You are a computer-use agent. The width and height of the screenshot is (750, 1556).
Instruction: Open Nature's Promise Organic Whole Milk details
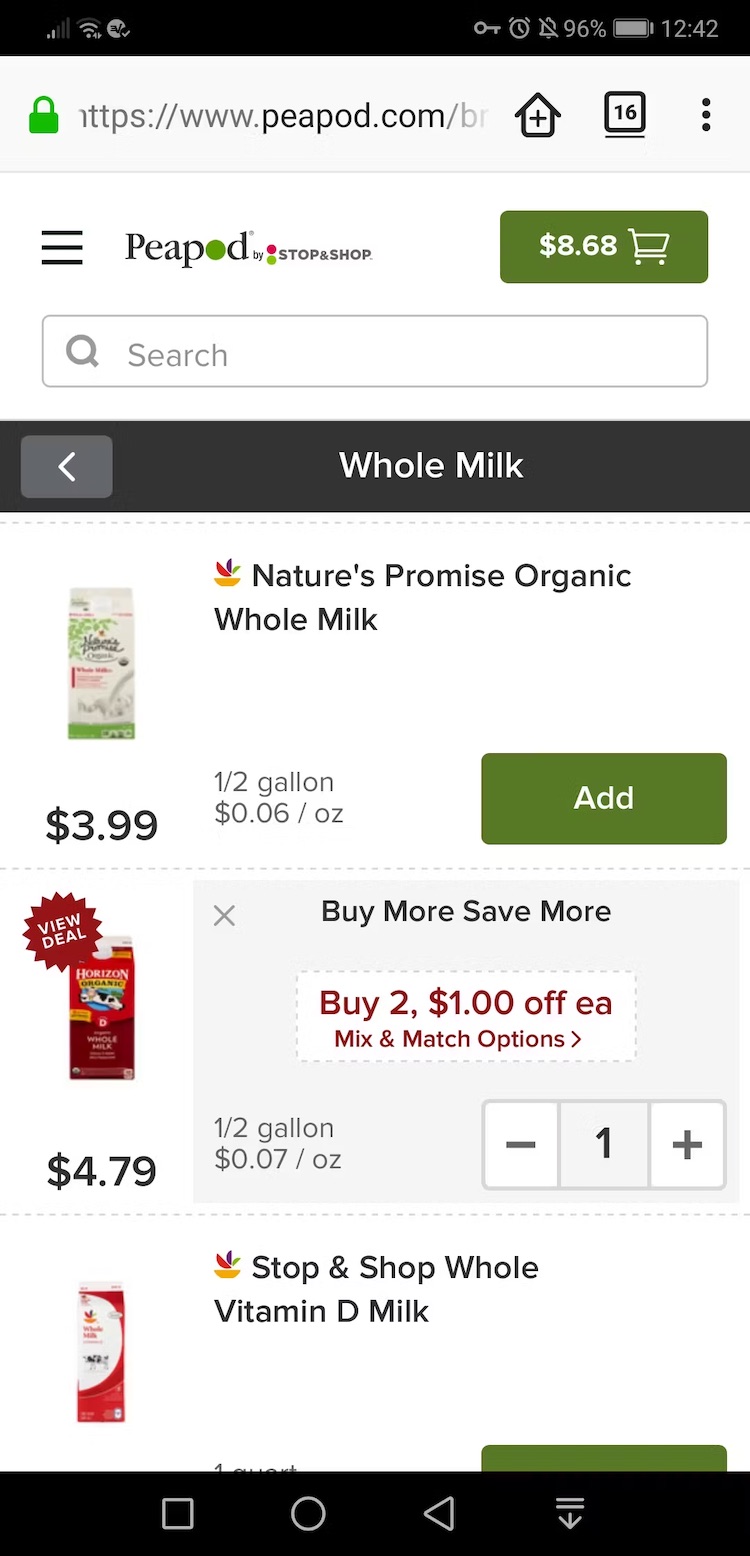(x=422, y=597)
